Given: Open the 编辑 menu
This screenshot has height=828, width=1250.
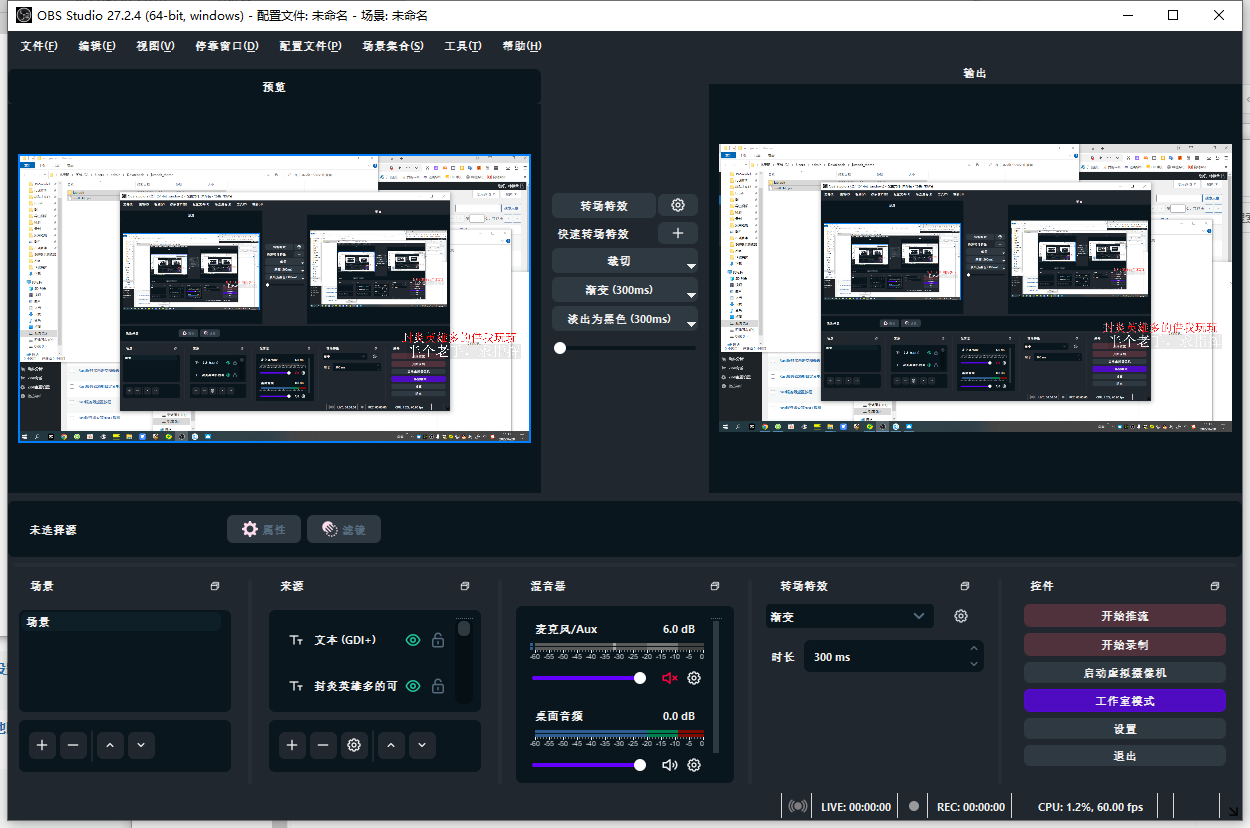Looking at the screenshot, I should [x=97, y=46].
